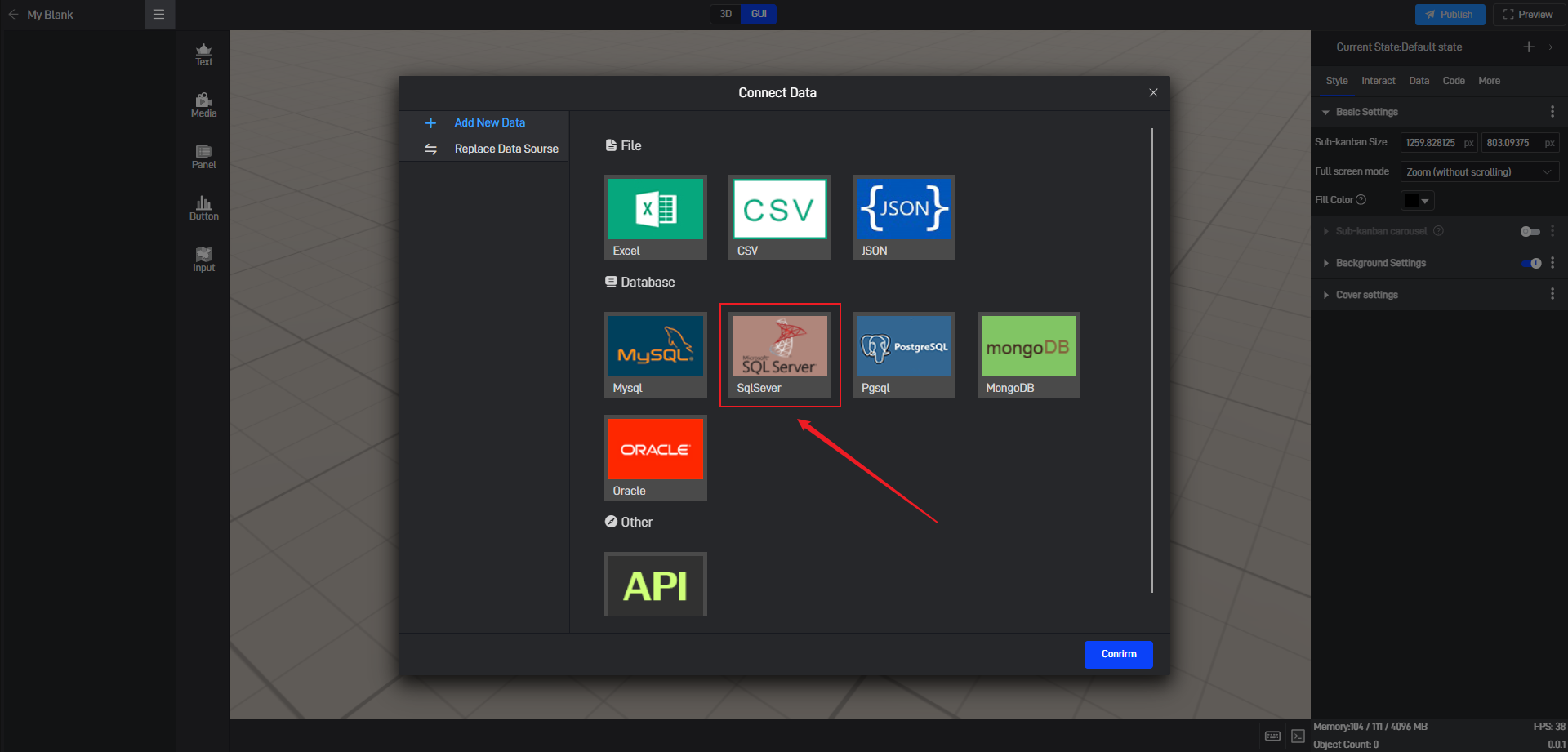
Task: Expand the Sub-kanban carousel section
Action: click(1325, 232)
